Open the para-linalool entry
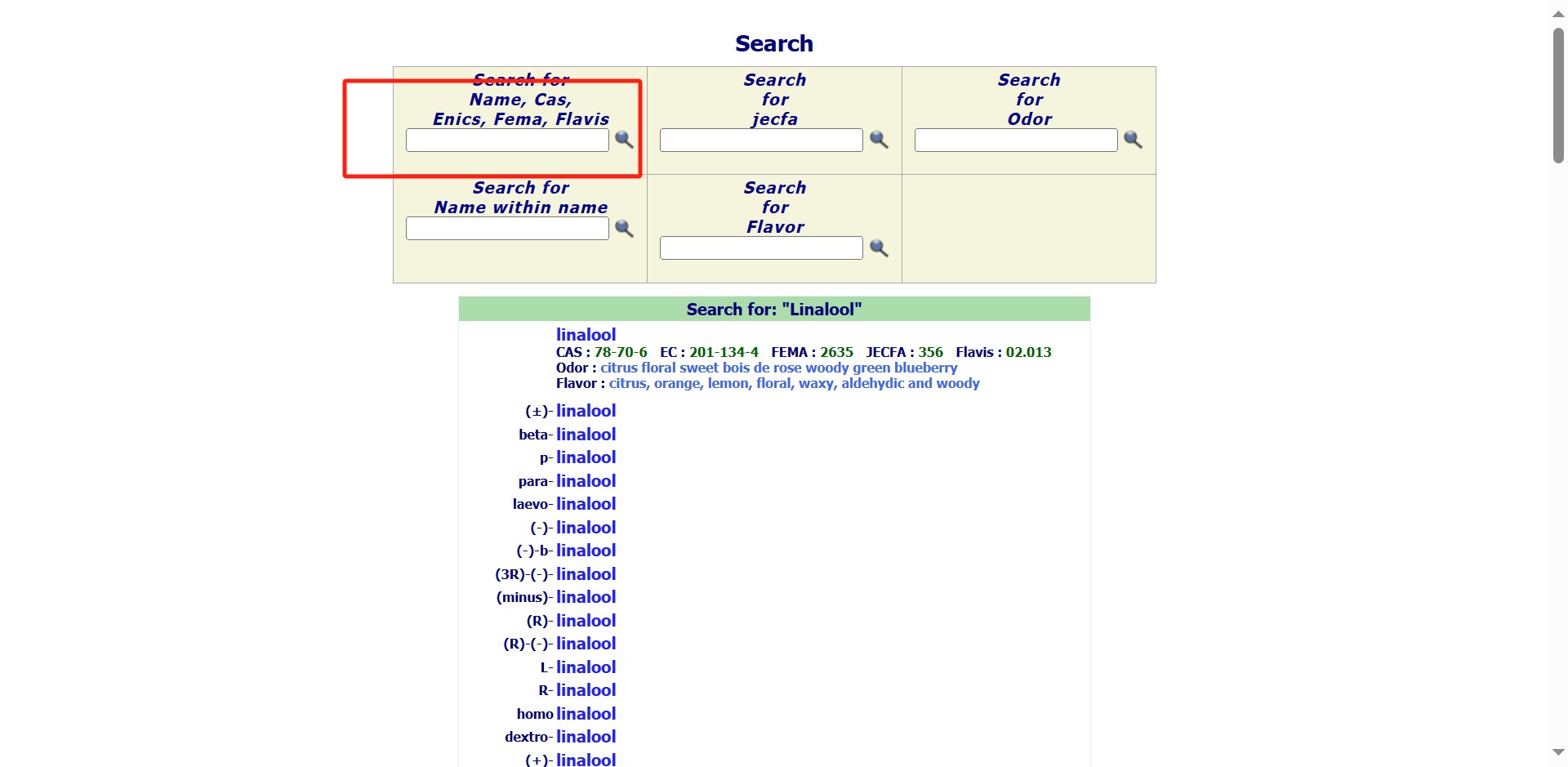This screenshot has width=1568, height=767. coord(586,481)
